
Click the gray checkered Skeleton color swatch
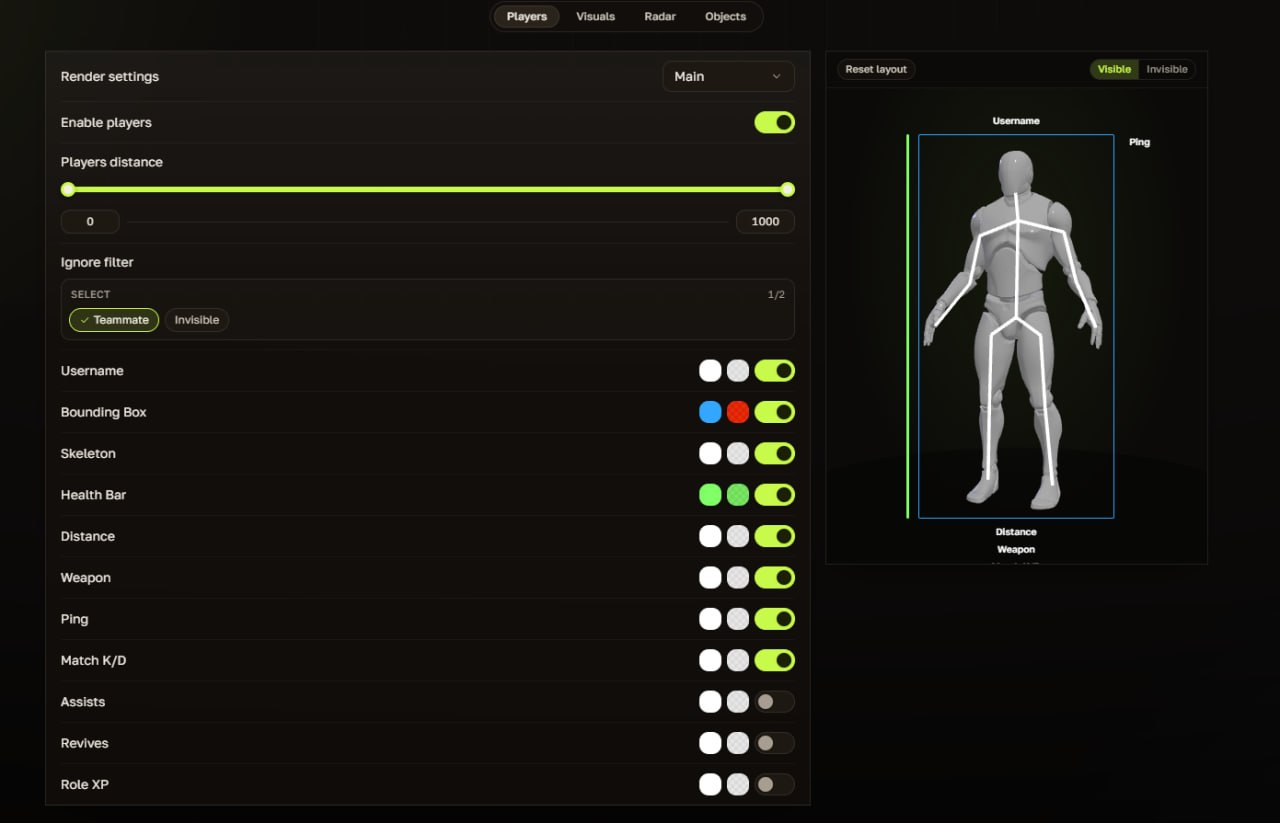click(738, 454)
